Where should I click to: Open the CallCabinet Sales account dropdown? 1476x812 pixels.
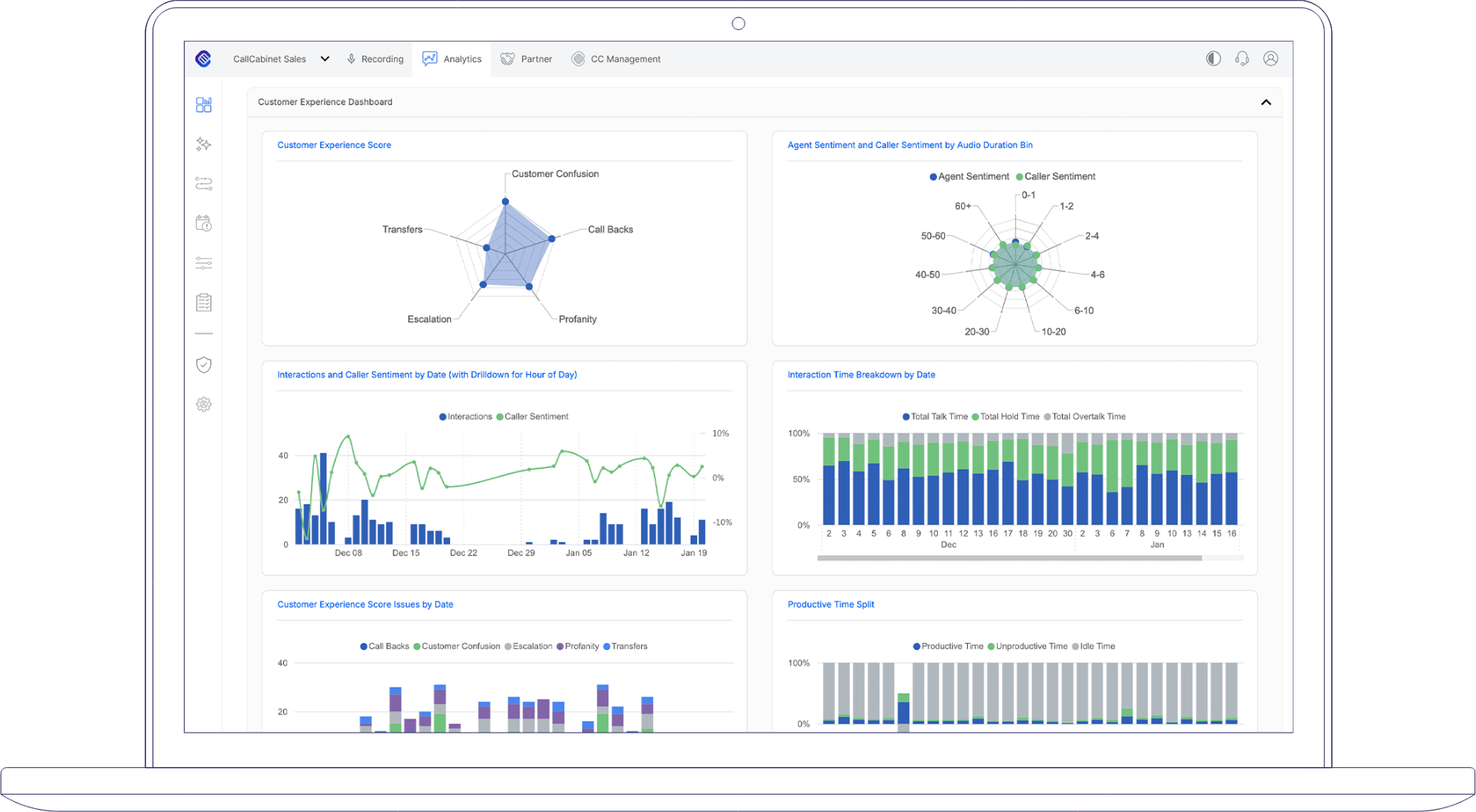(281, 58)
